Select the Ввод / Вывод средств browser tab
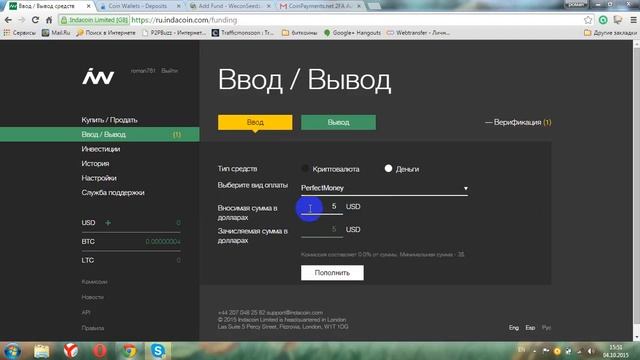Image resolution: width=640 pixels, height=360 pixels. (x=49, y=6)
